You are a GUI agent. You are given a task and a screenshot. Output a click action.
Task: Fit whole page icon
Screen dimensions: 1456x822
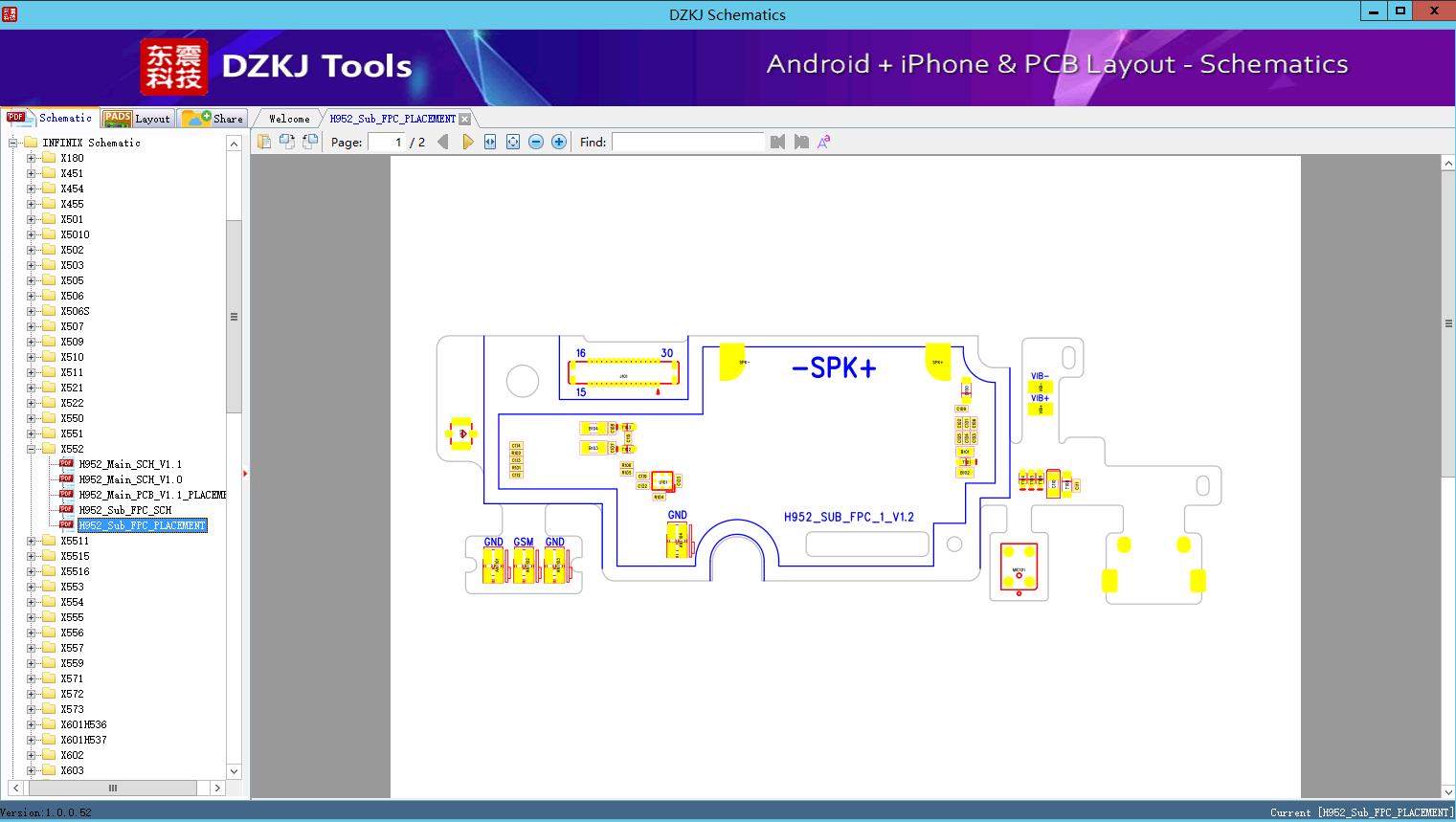(x=513, y=142)
